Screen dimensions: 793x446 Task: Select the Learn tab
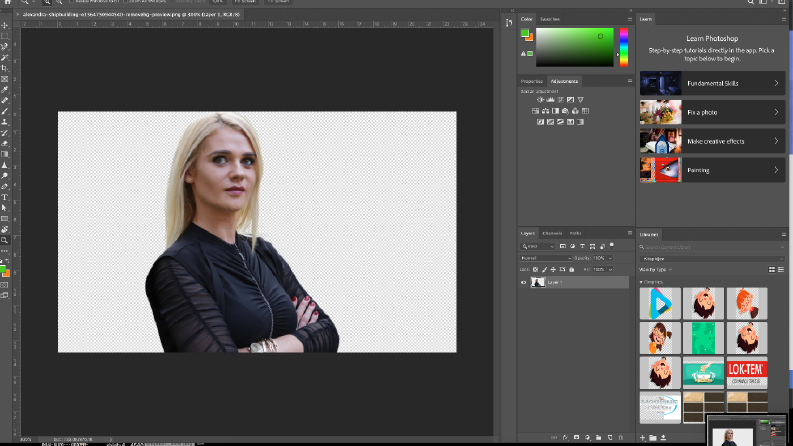646,19
